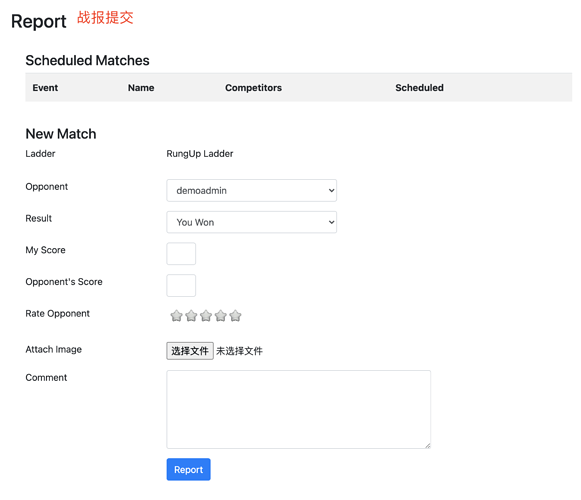Image resolution: width=581 pixels, height=500 pixels.
Task: Give opponent a three-star rating
Action: pyautogui.click(x=206, y=316)
